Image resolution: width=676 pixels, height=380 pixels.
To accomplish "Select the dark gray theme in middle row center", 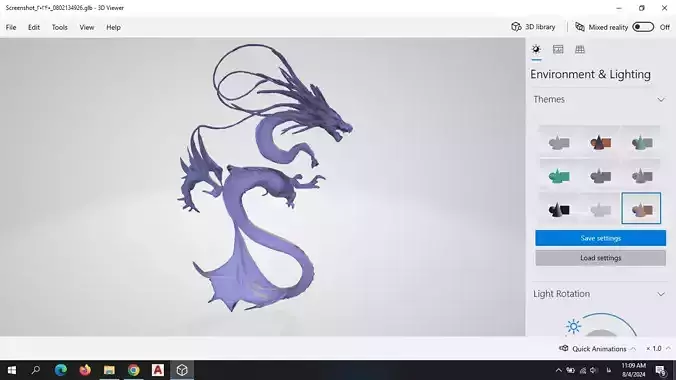I will [600, 176].
